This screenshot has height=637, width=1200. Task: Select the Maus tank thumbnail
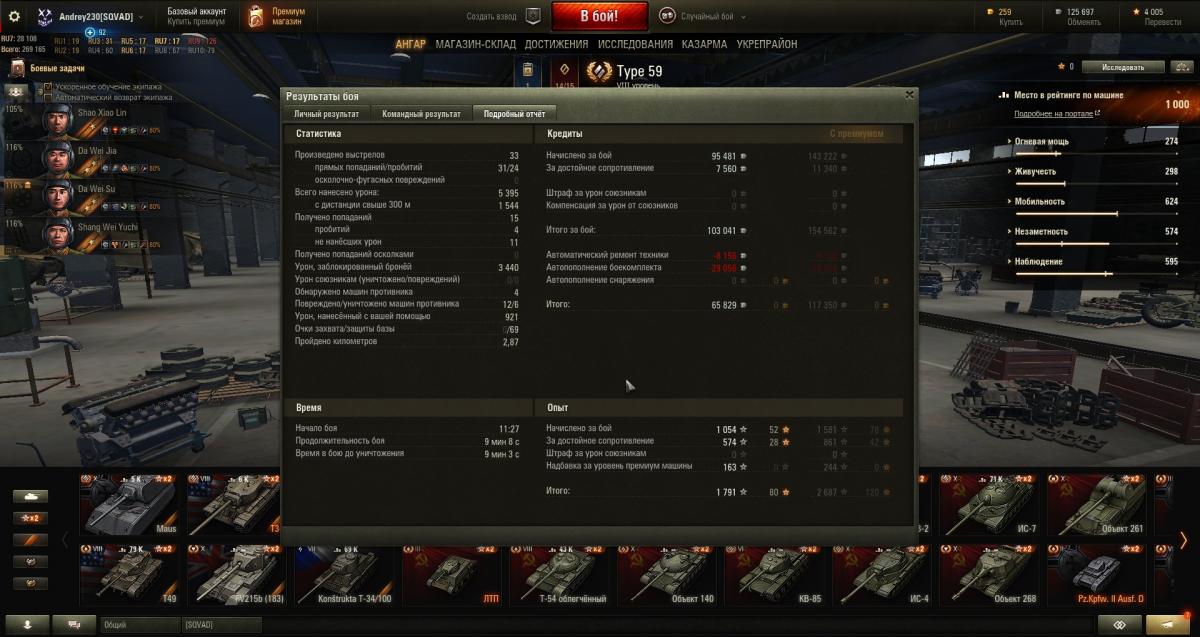point(129,504)
